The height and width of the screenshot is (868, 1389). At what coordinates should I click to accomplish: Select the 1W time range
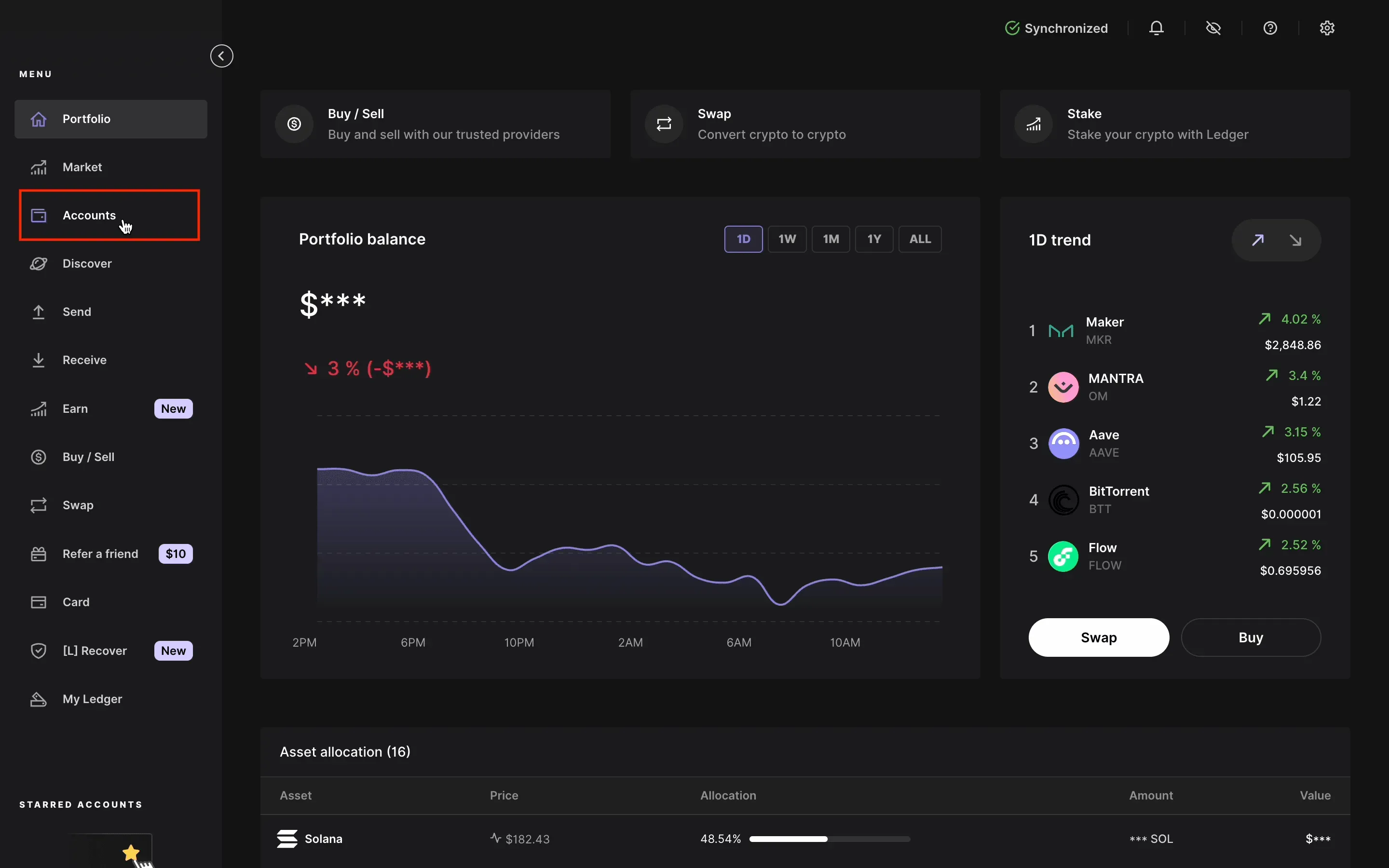click(x=787, y=239)
